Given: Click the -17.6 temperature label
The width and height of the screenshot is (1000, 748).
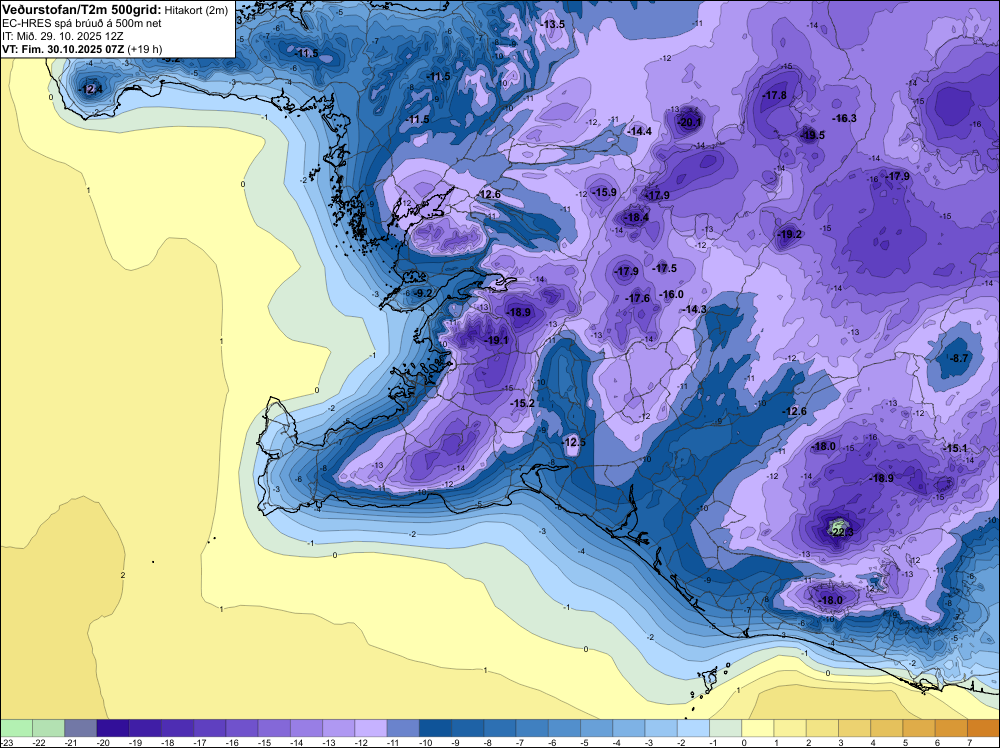Looking at the screenshot, I should tap(637, 298).
